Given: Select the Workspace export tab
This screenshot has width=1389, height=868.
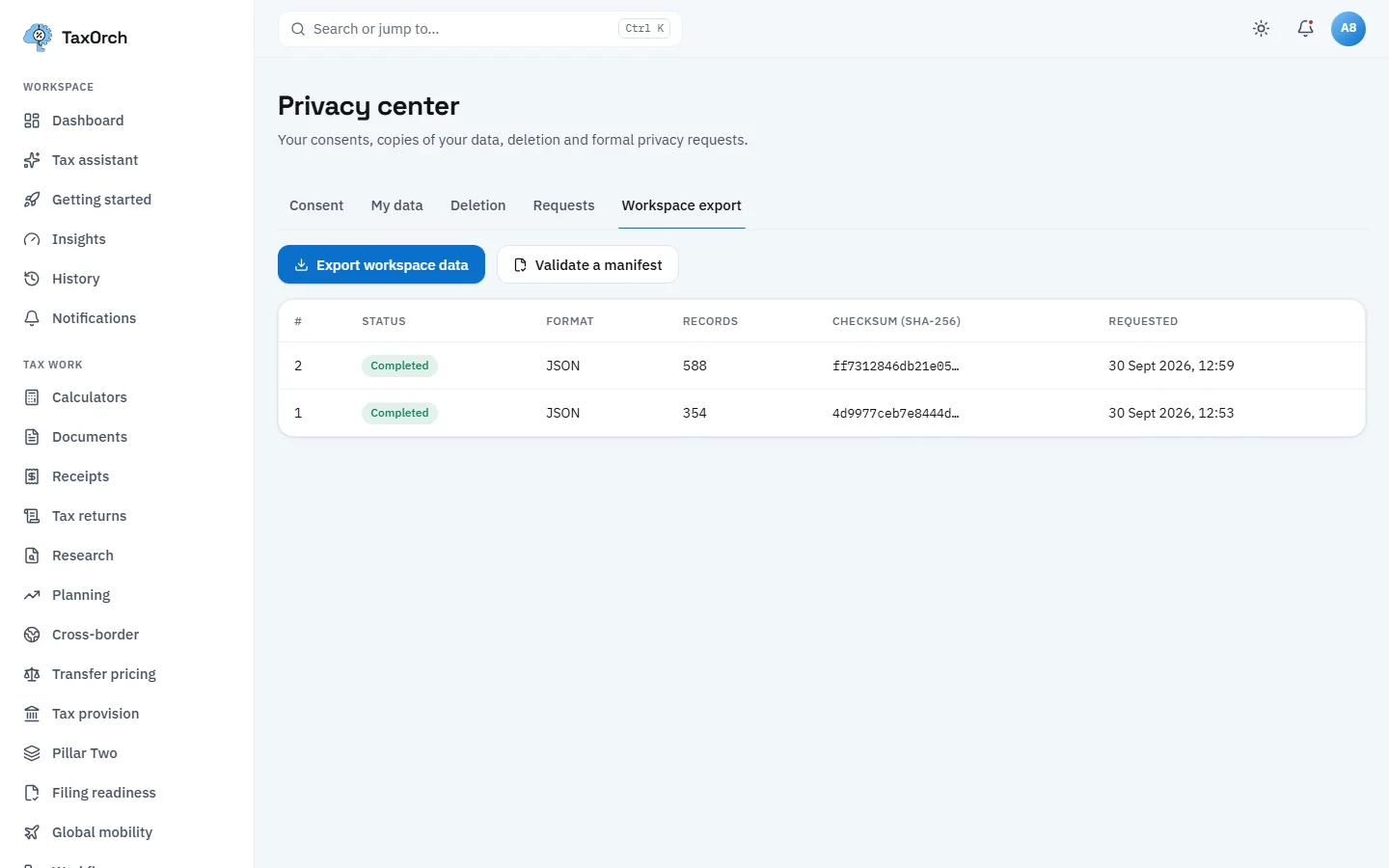Looking at the screenshot, I should 682,205.
